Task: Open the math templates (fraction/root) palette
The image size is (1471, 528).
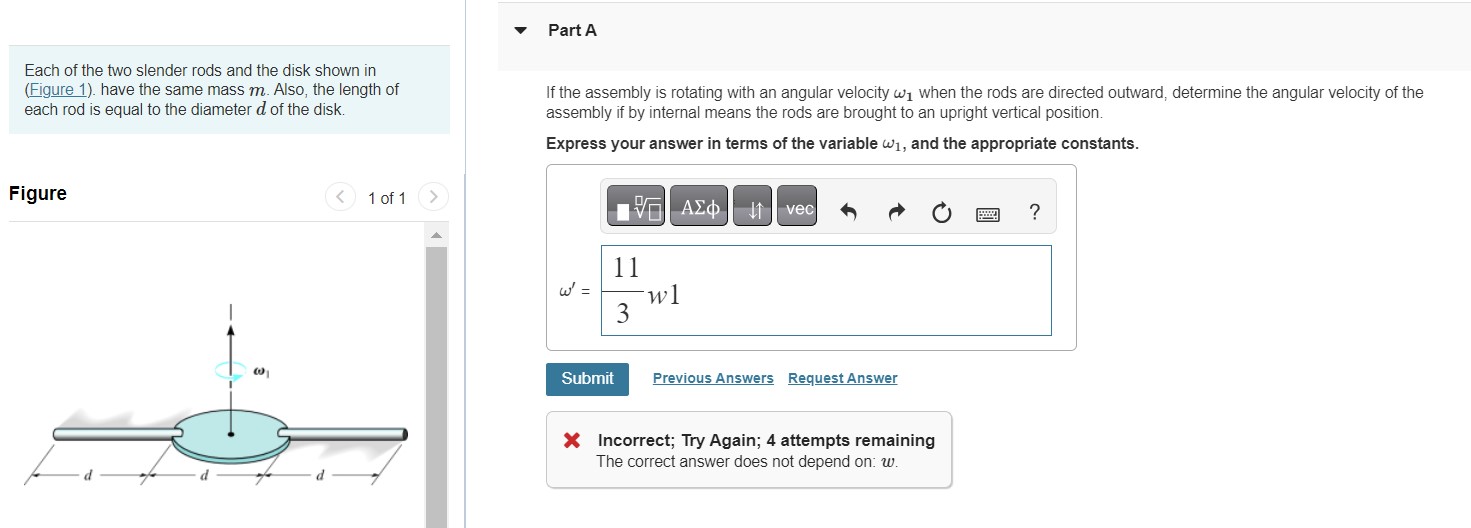Action: click(x=636, y=209)
